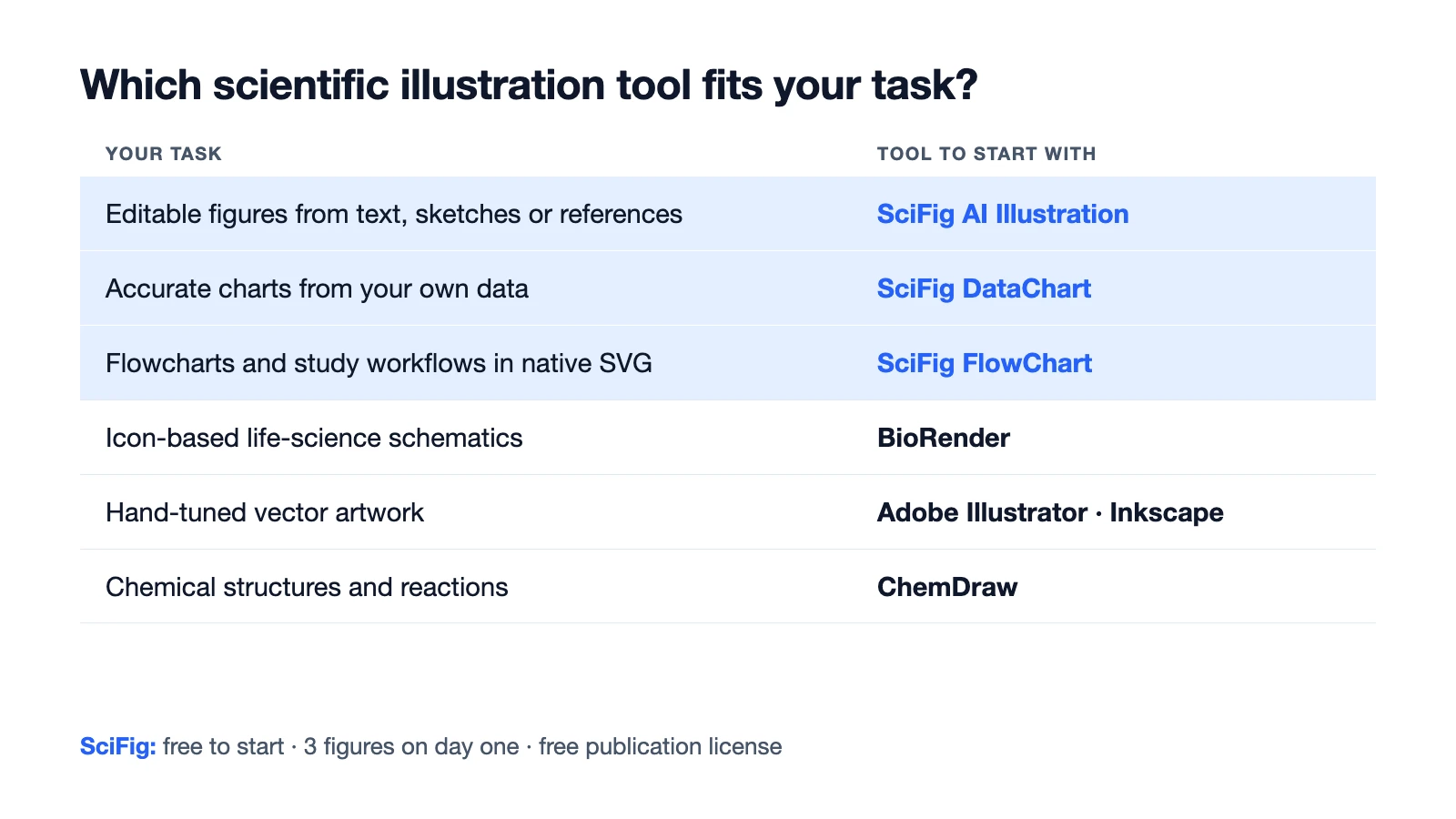Click the free publication license footer text
This screenshot has width=1456, height=819.
[661, 746]
